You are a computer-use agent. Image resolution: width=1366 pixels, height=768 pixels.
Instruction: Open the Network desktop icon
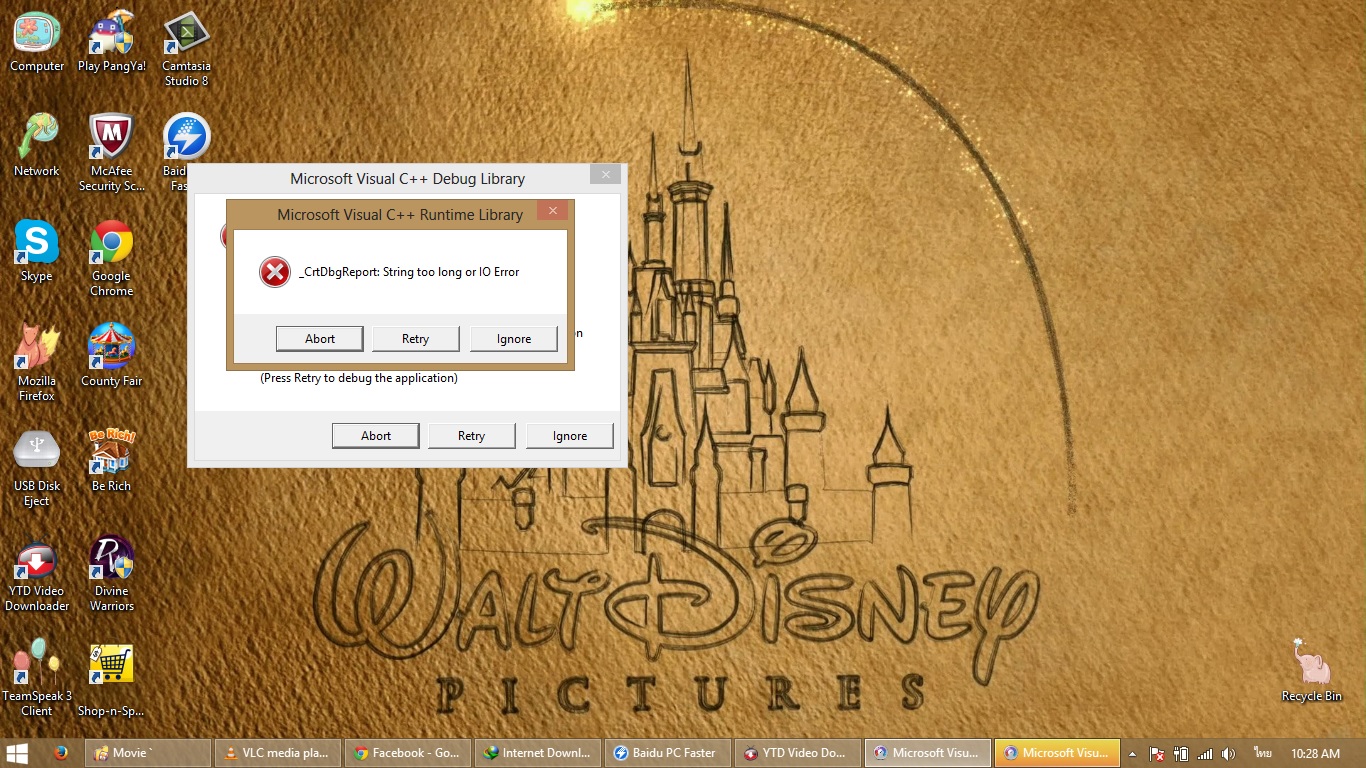[37, 145]
